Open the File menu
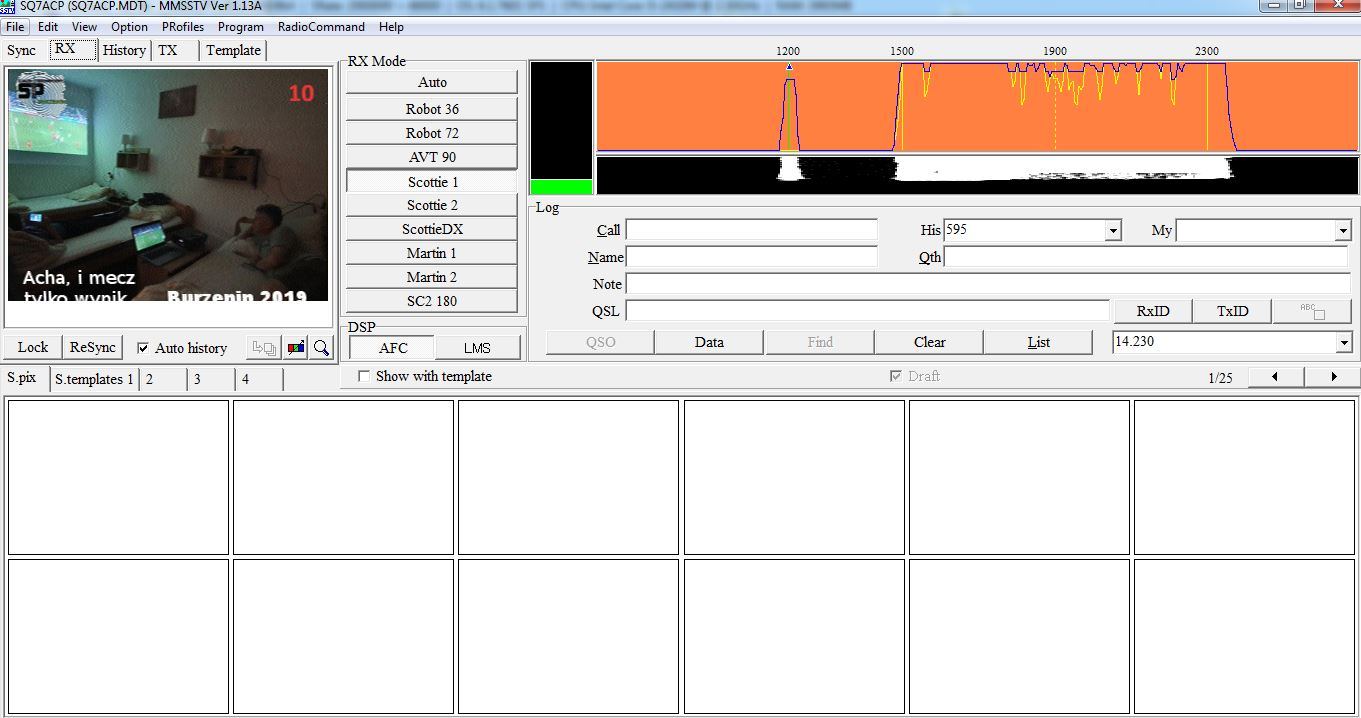1361x718 pixels. (x=15, y=27)
